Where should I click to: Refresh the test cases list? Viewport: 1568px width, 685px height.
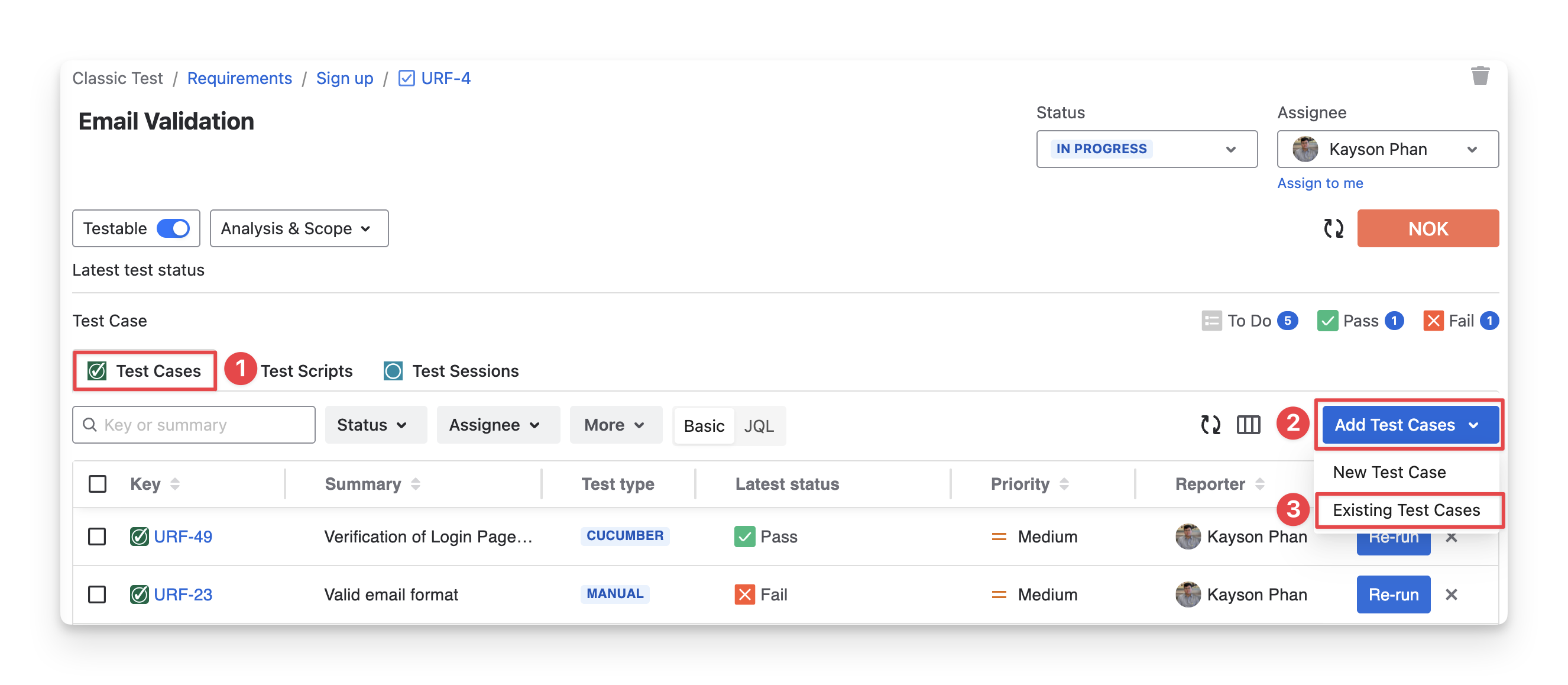click(1210, 424)
